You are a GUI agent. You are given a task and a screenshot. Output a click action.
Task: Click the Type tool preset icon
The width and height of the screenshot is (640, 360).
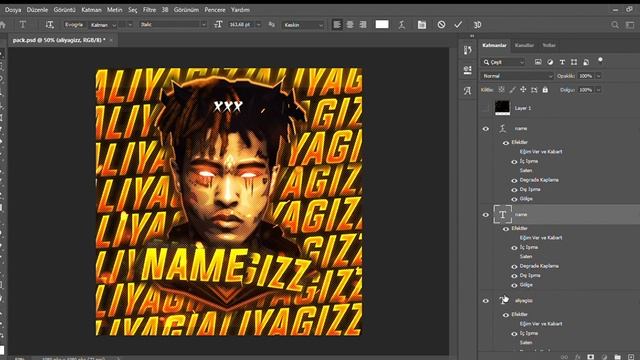click(x=23, y=24)
